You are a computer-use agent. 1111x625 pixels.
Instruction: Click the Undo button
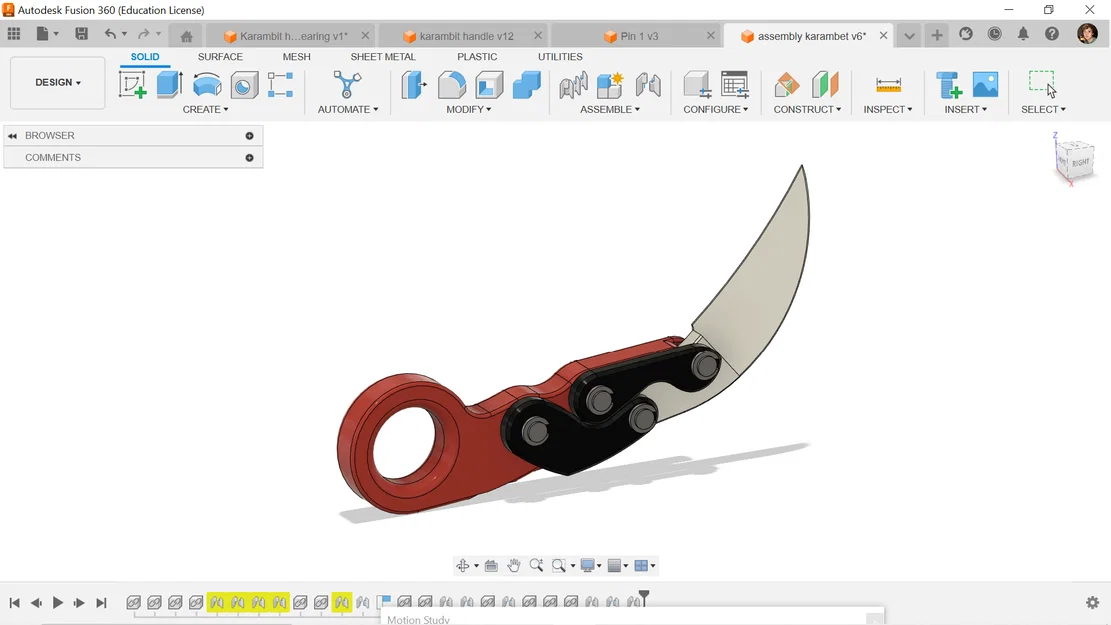(110, 33)
